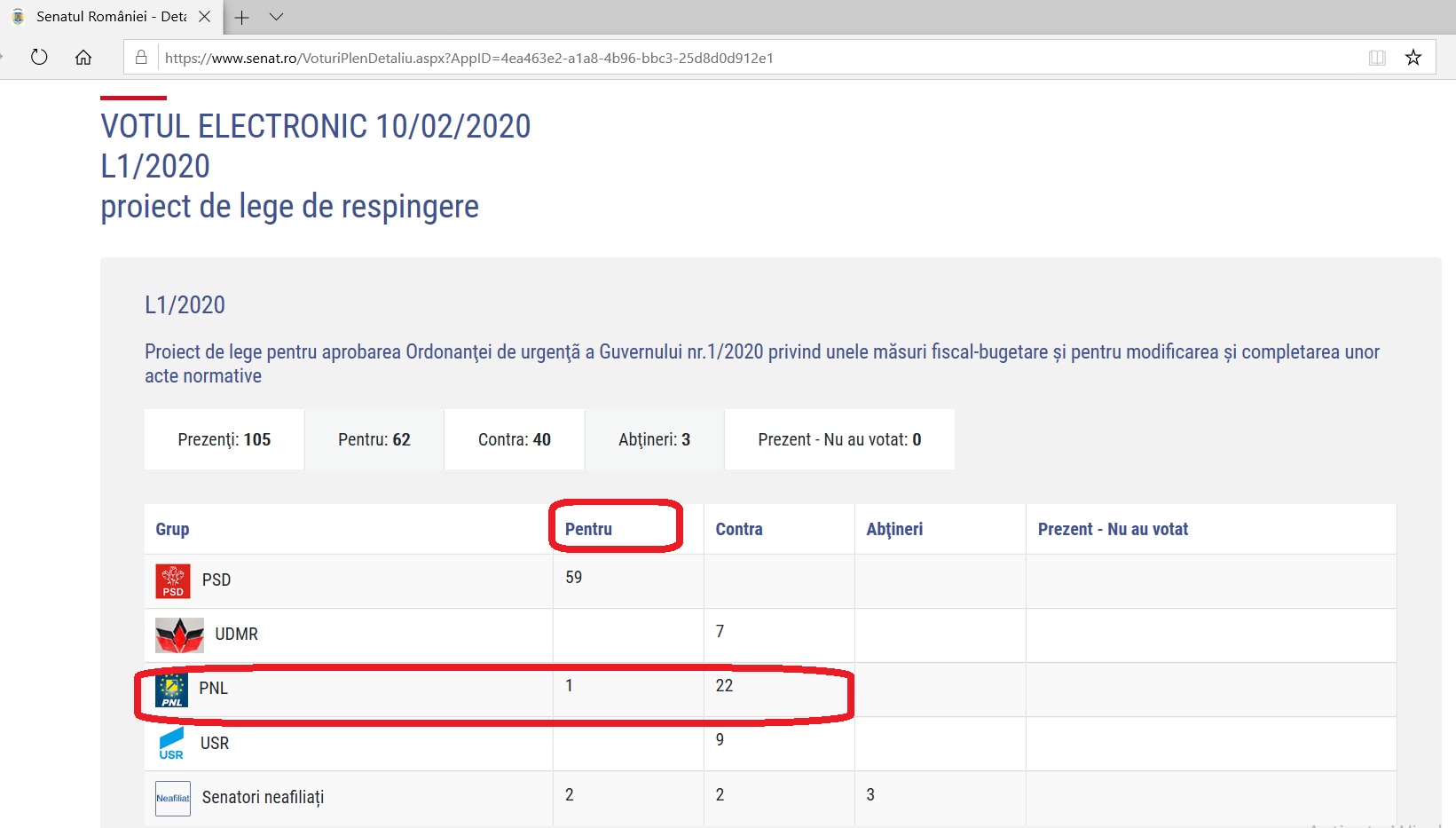Image resolution: width=1456 pixels, height=828 pixels.
Task: Go to the browser home page icon
Action: coord(83,58)
